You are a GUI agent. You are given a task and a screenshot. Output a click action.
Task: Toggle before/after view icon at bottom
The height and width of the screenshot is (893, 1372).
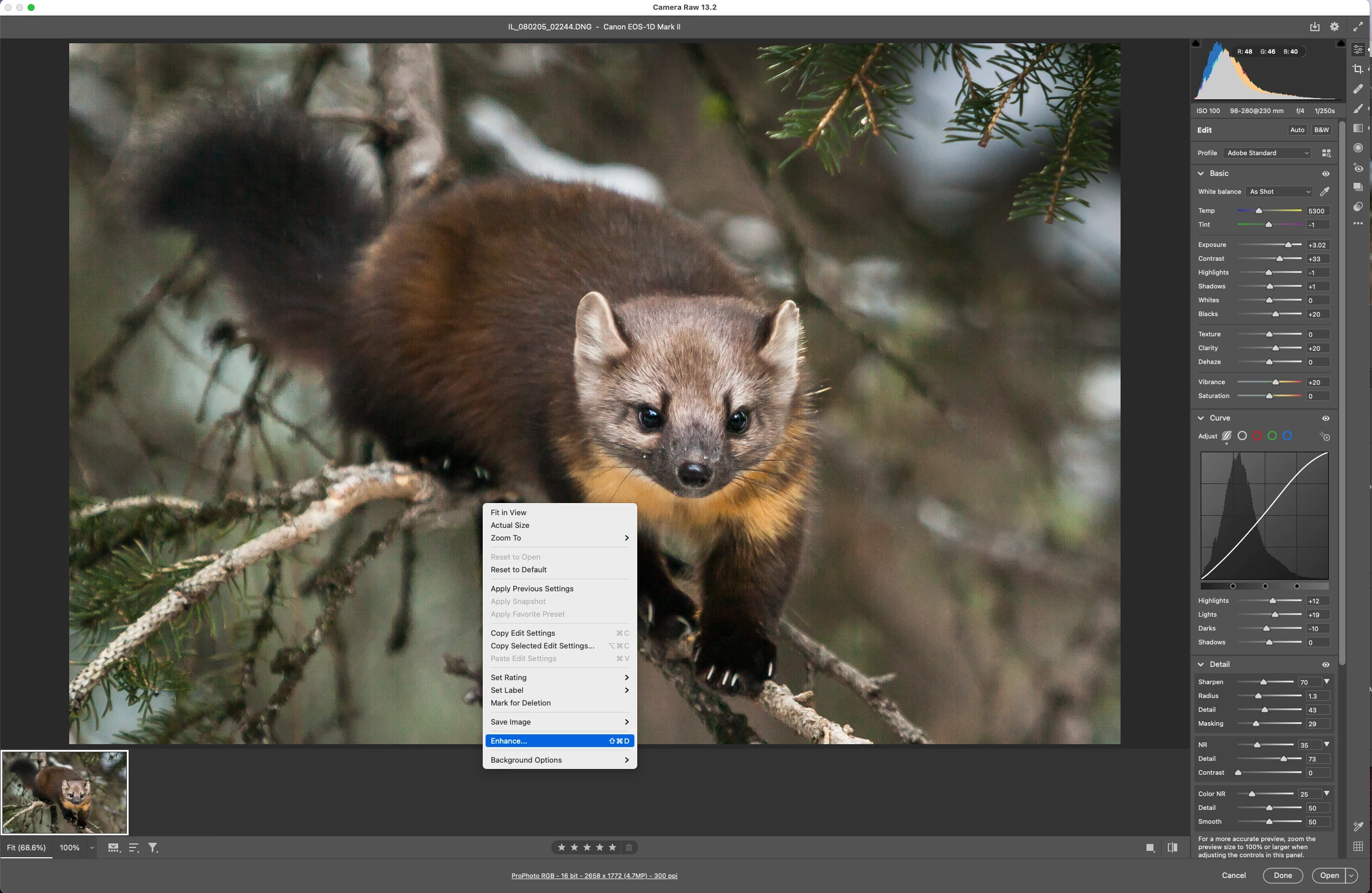point(1172,847)
